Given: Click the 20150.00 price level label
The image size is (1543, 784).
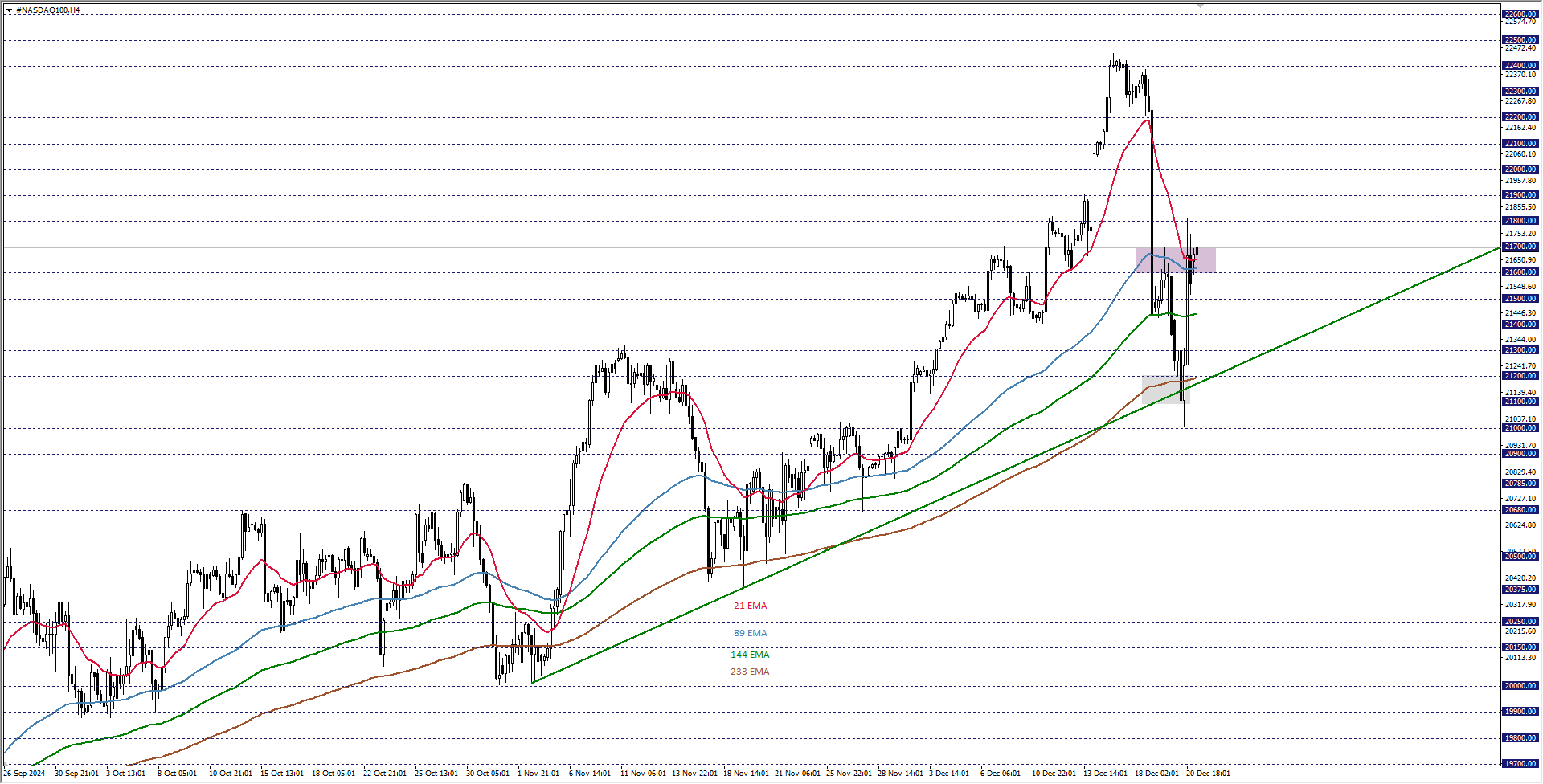Looking at the screenshot, I should [x=1520, y=647].
